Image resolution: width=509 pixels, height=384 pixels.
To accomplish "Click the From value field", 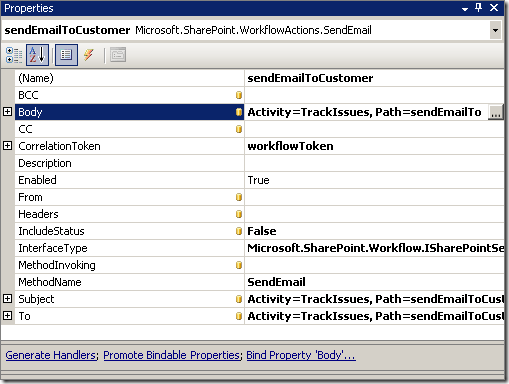I will click(374, 197).
